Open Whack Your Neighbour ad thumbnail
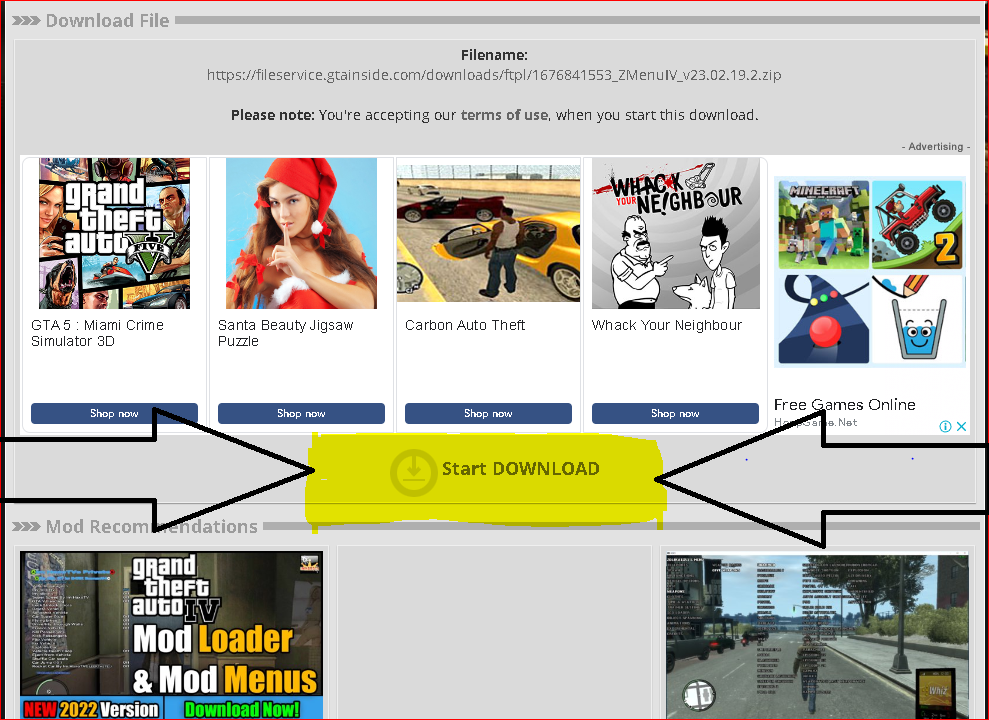Viewport: 989px width, 720px height. [x=676, y=233]
